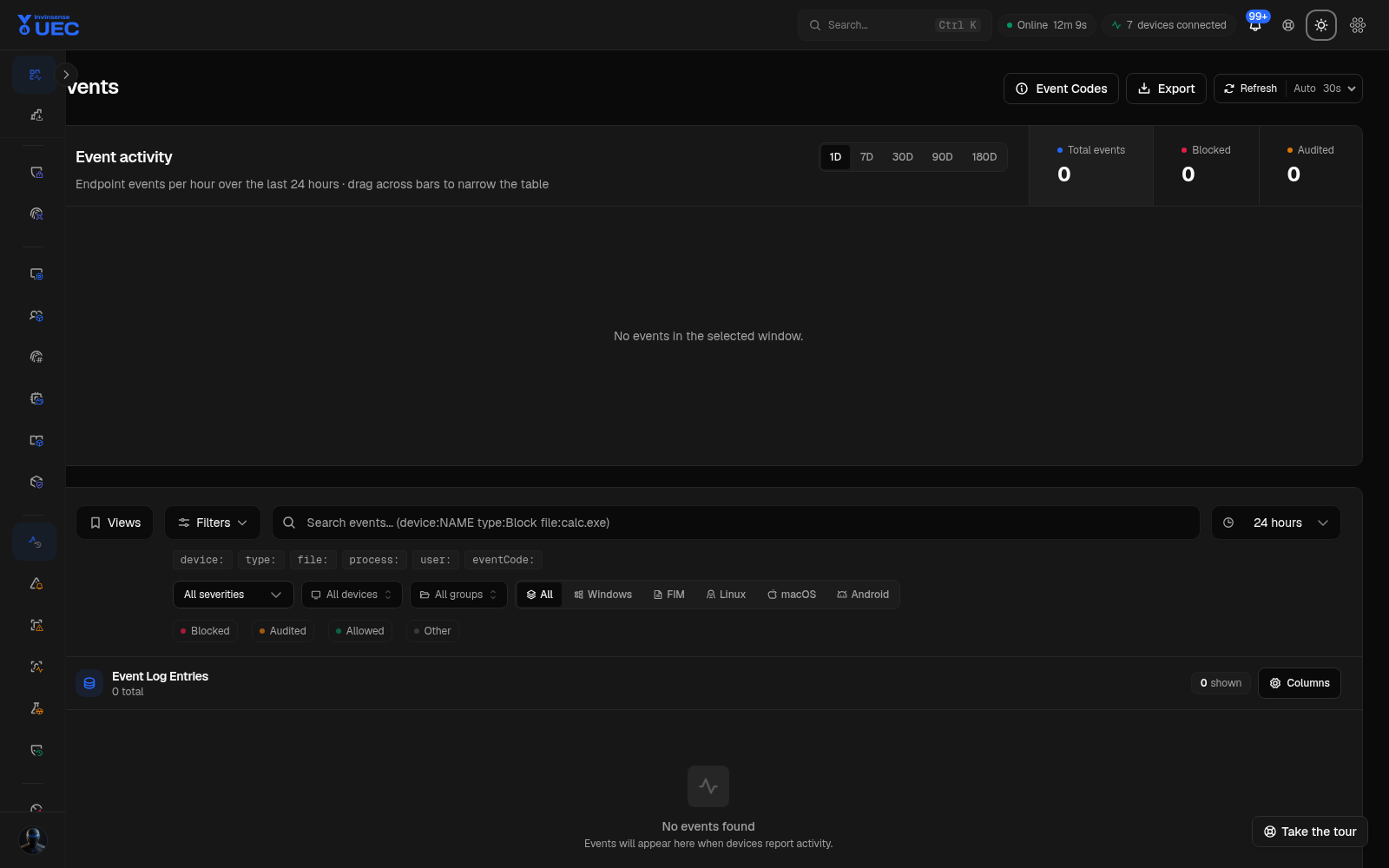Open the Columns settings button
The image size is (1389, 868).
point(1300,683)
